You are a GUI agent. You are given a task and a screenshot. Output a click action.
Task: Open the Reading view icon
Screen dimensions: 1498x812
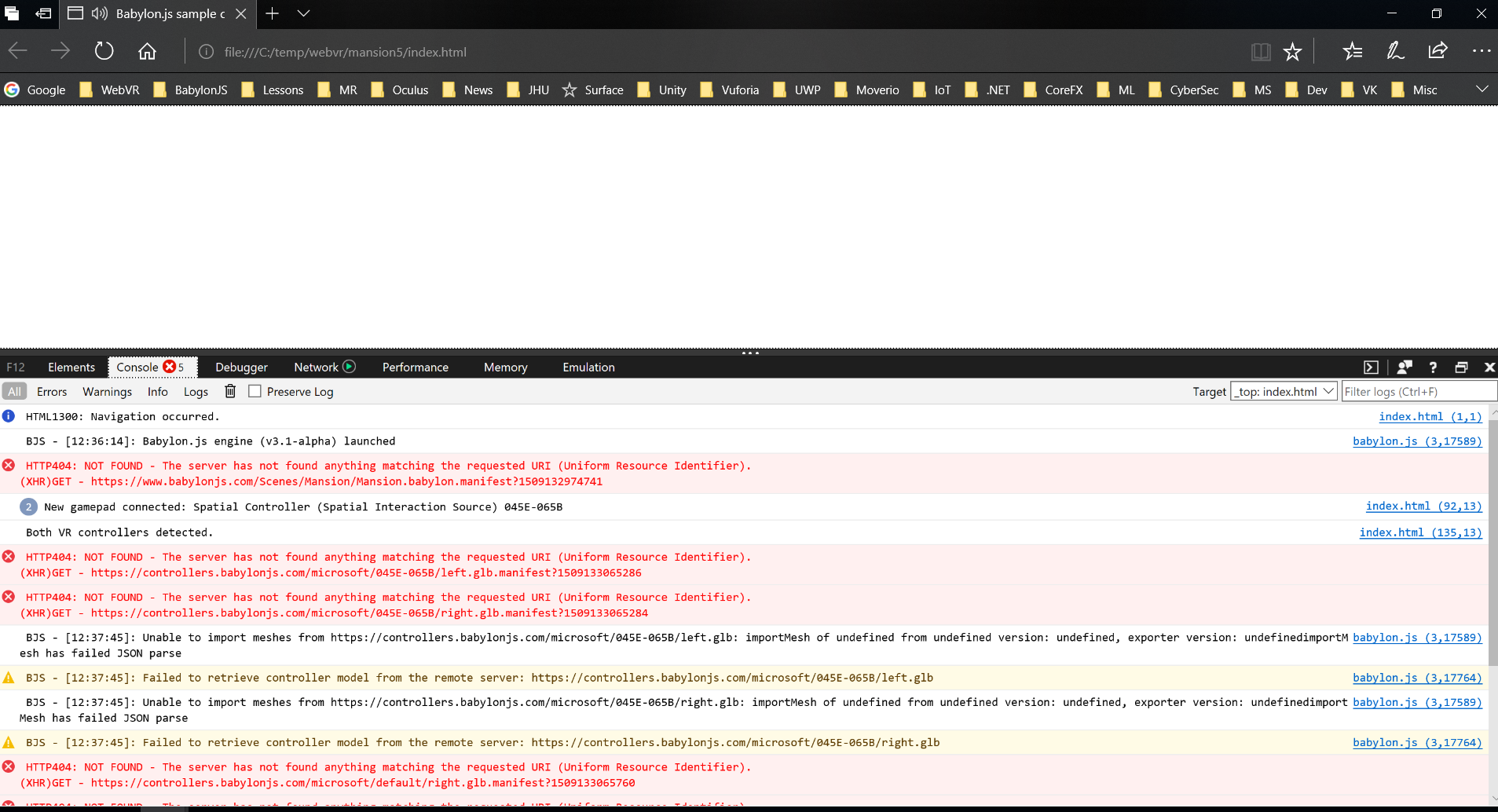coord(1261,52)
